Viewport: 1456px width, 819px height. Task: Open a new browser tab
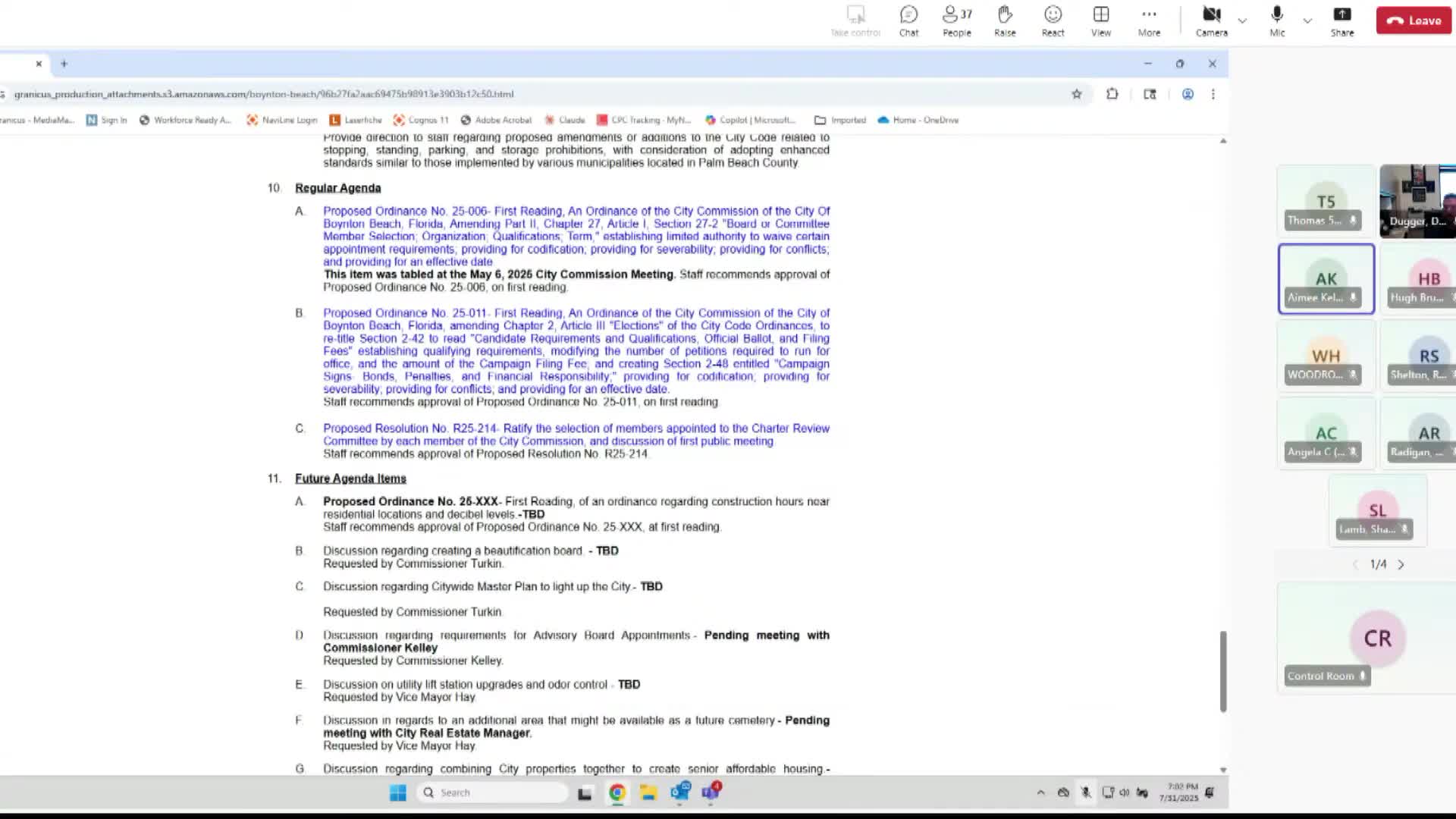coord(64,64)
